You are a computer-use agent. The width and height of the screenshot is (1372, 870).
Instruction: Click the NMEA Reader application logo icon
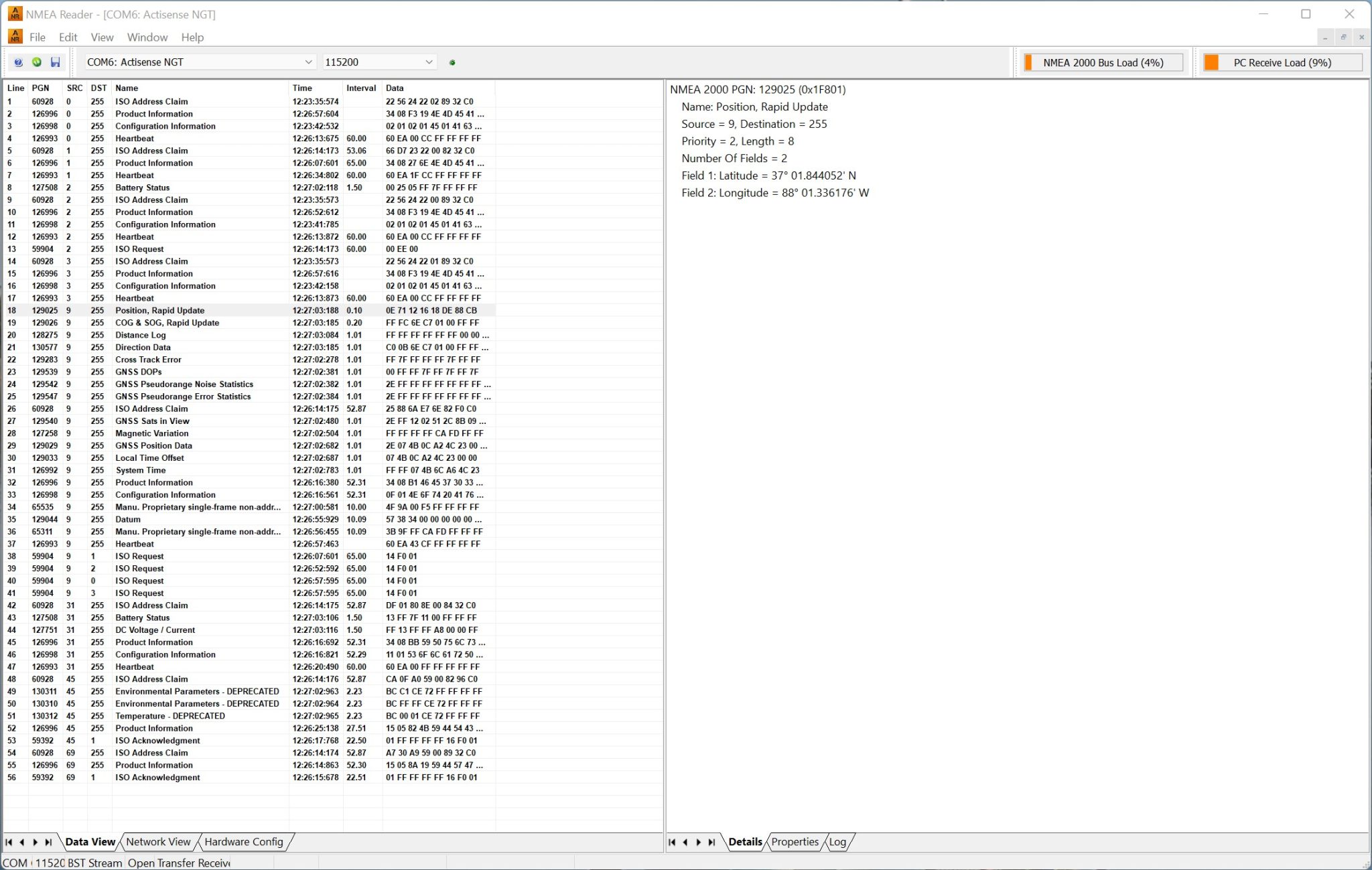[x=13, y=13]
